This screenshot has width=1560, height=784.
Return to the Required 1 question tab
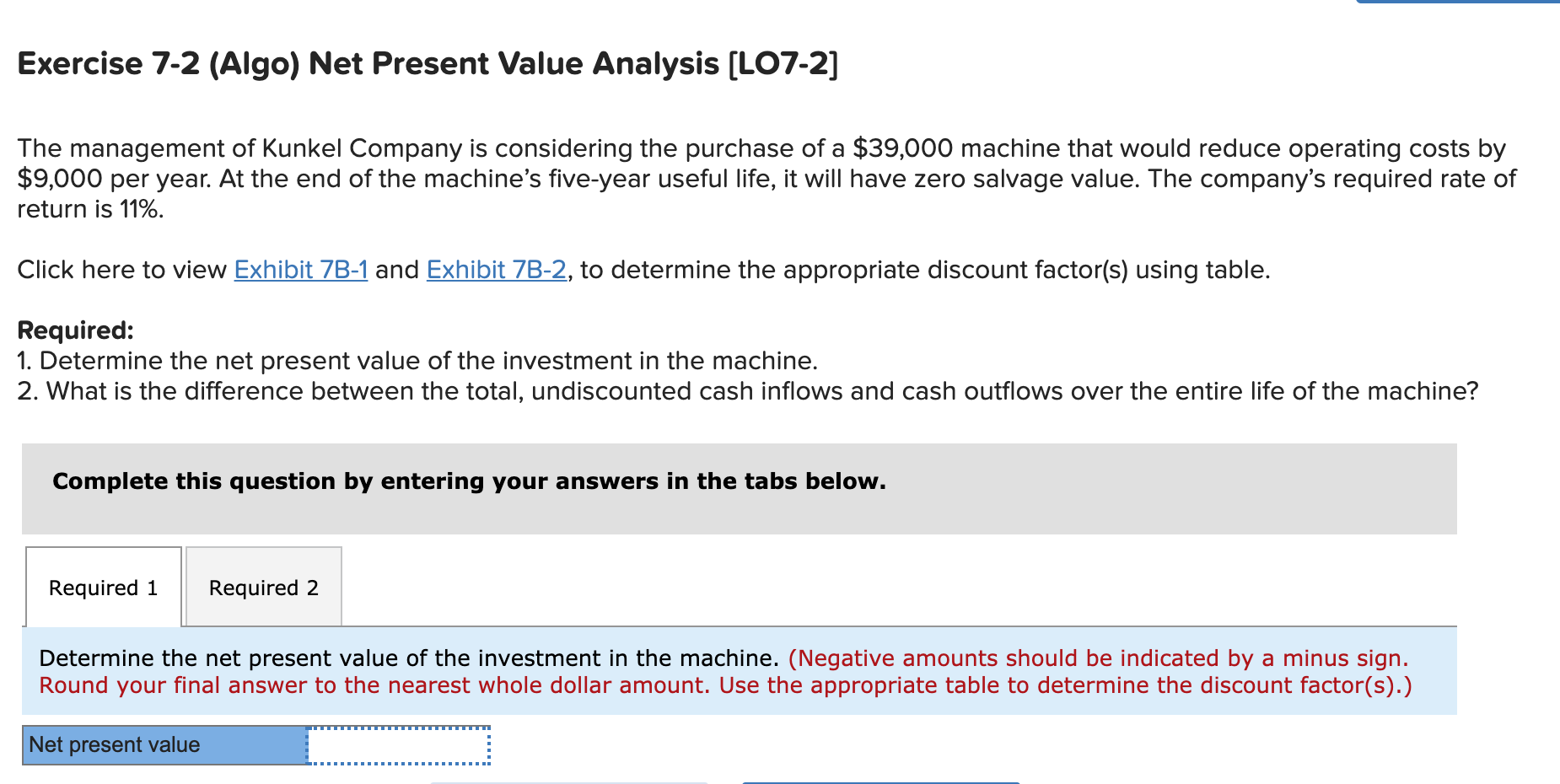pyautogui.click(x=103, y=587)
